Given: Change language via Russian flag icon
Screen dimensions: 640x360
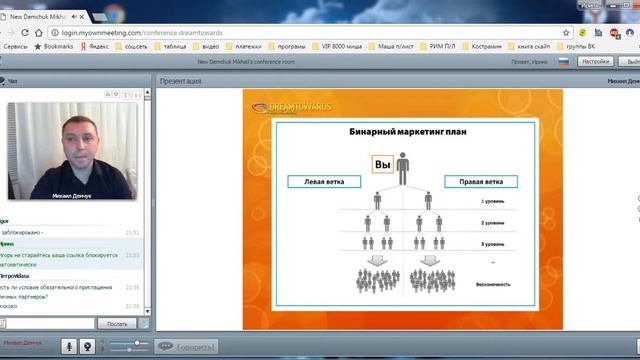Looking at the screenshot, I should pos(564,62).
